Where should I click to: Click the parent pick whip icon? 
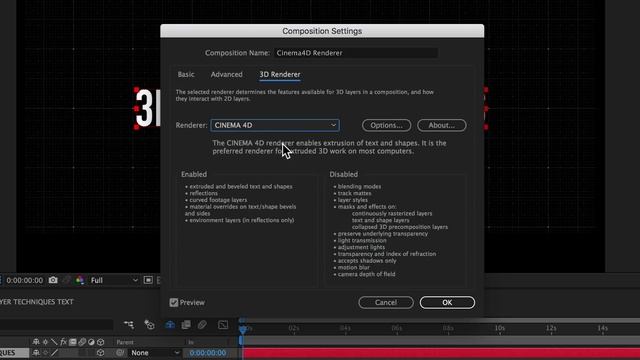[x=120, y=353]
